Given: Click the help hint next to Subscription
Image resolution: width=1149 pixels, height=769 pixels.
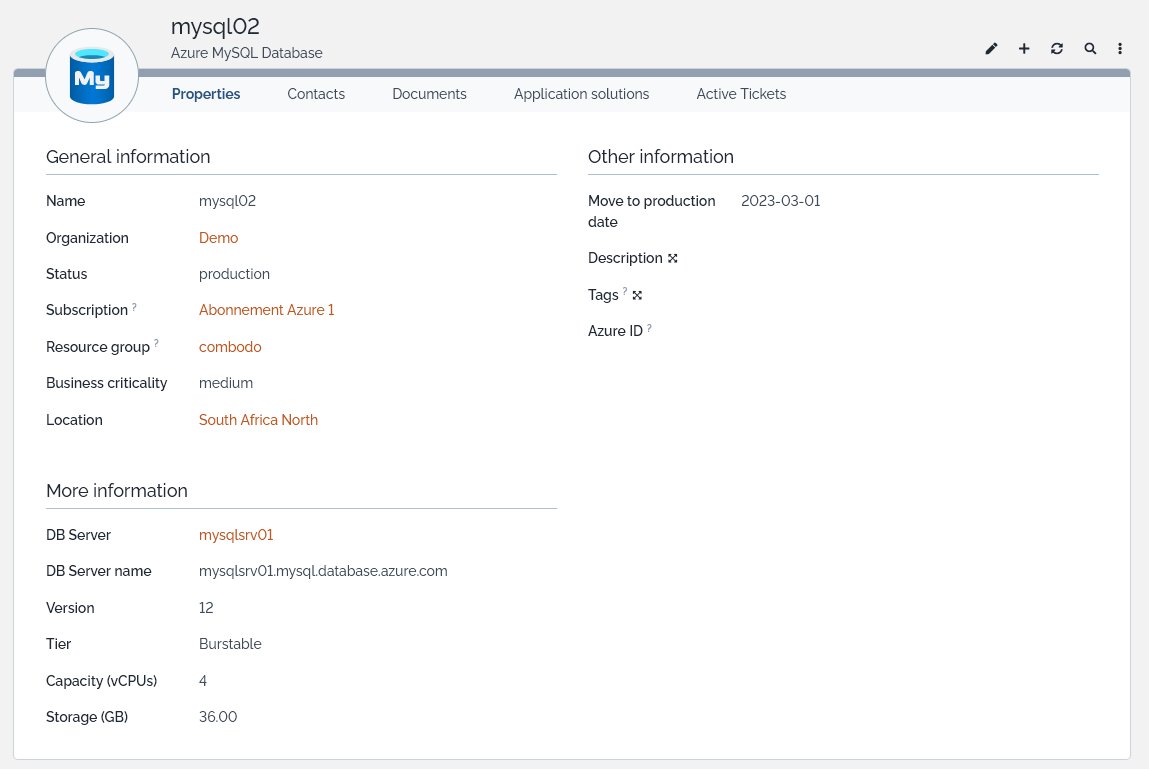Looking at the screenshot, I should tap(135, 307).
